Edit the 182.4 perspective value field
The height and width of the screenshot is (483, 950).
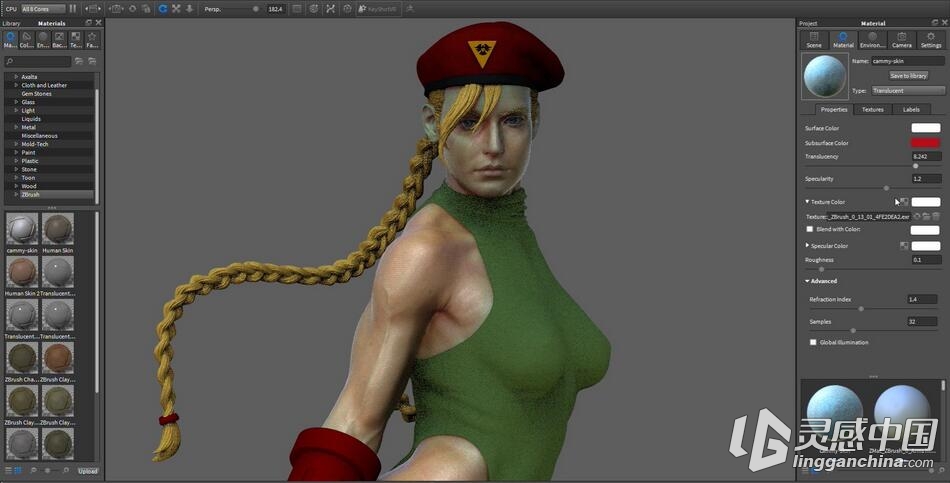coord(276,9)
